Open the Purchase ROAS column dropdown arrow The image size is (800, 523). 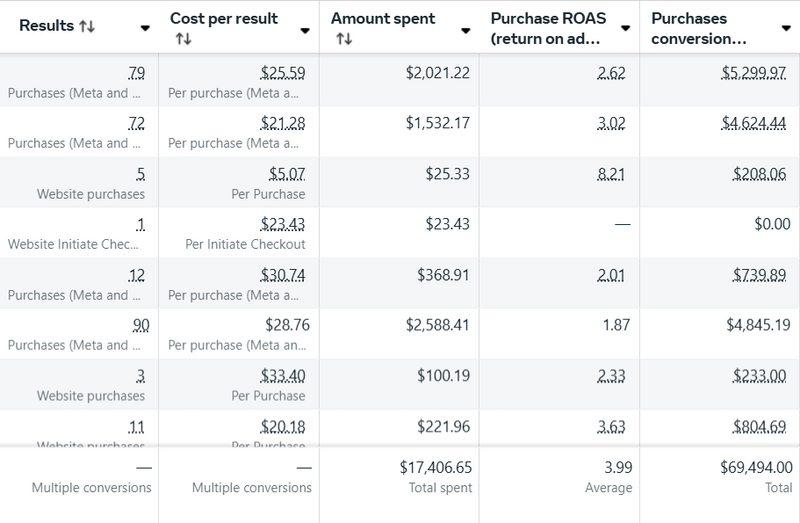625,29
